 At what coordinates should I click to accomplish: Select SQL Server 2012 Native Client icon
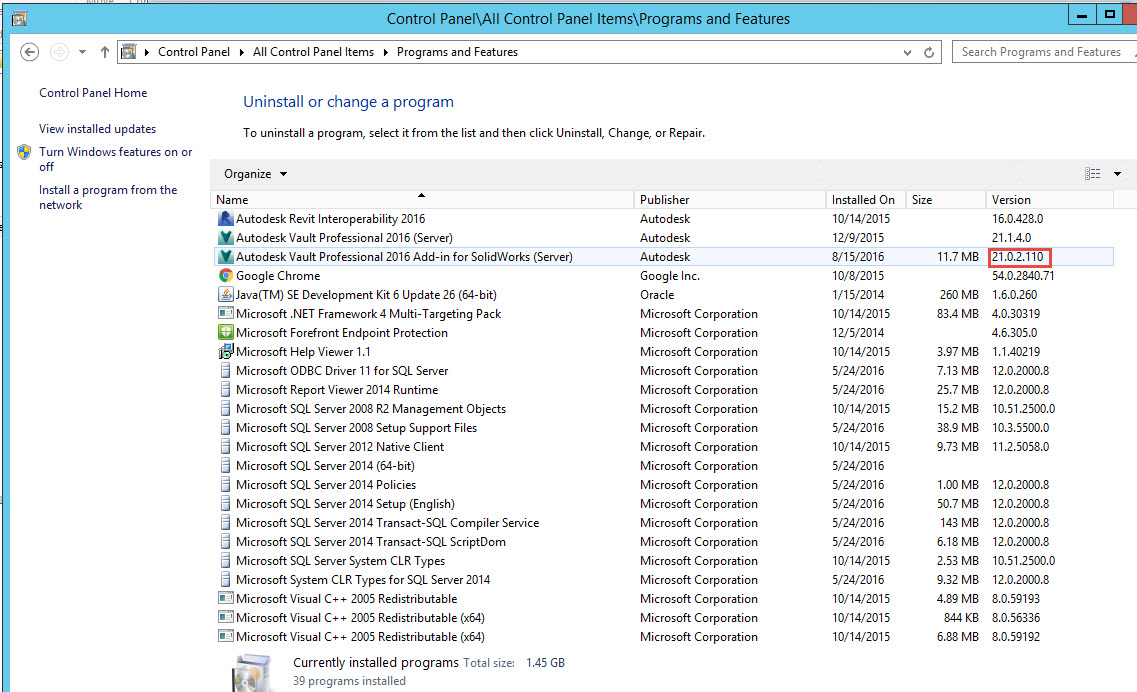pyautogui.click(x=226, y=446)
